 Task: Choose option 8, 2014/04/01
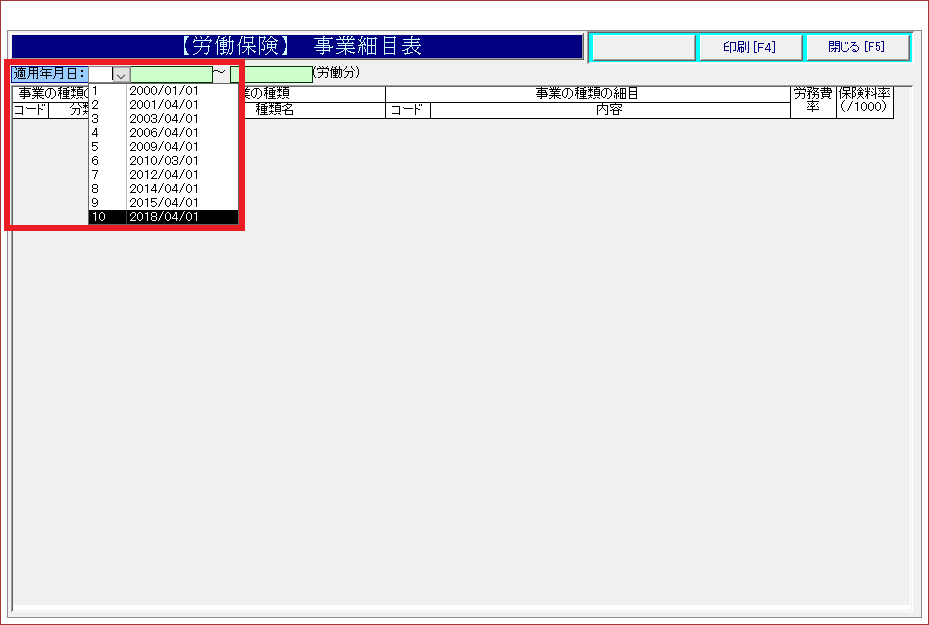(x=164, y=188)
